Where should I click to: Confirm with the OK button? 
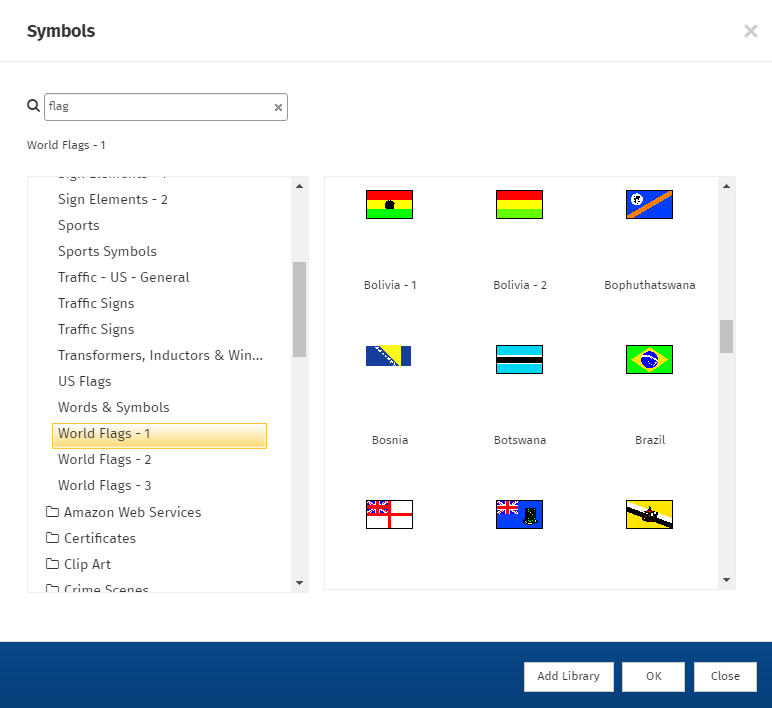pyautogui.click(x=653, y=677)
